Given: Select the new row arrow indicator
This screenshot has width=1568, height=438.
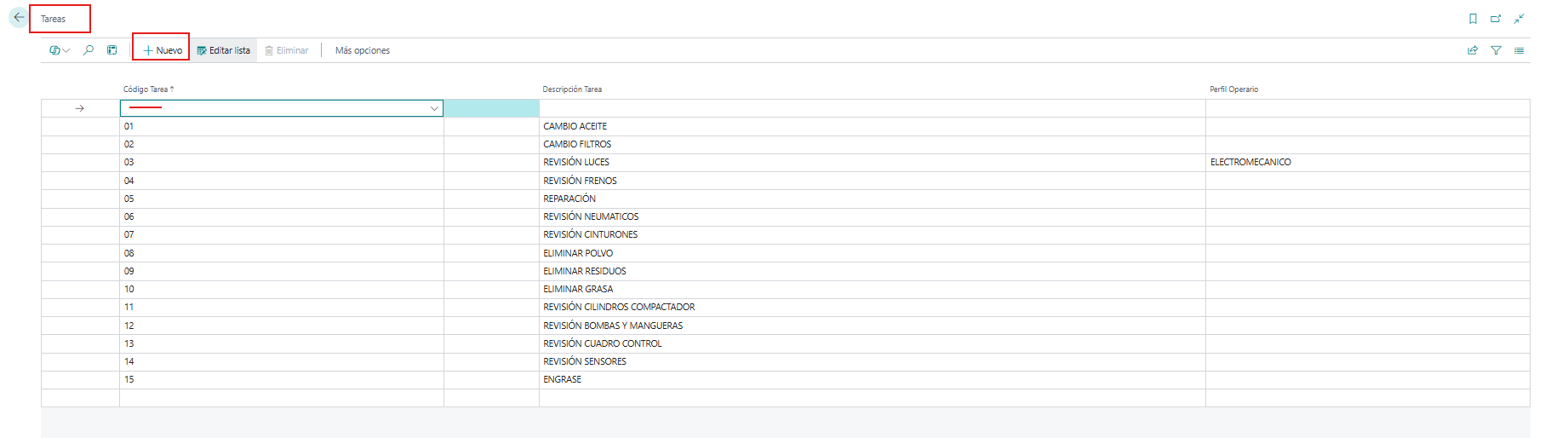Looking at the screenshot, I should pos(80,108).
